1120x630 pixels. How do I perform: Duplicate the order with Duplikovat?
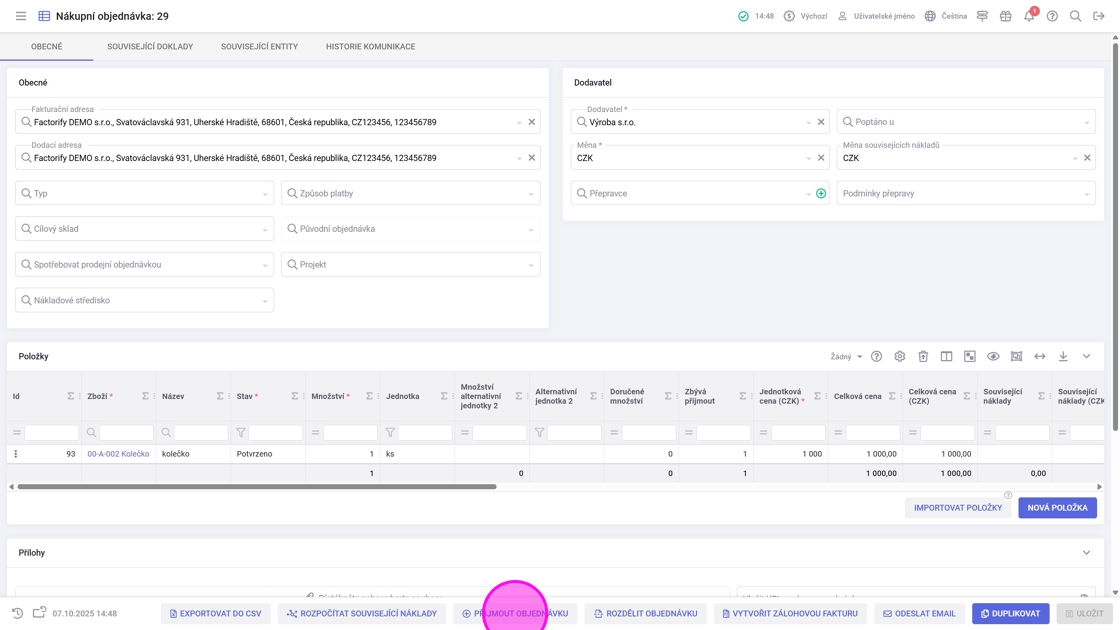(1011, 614)
